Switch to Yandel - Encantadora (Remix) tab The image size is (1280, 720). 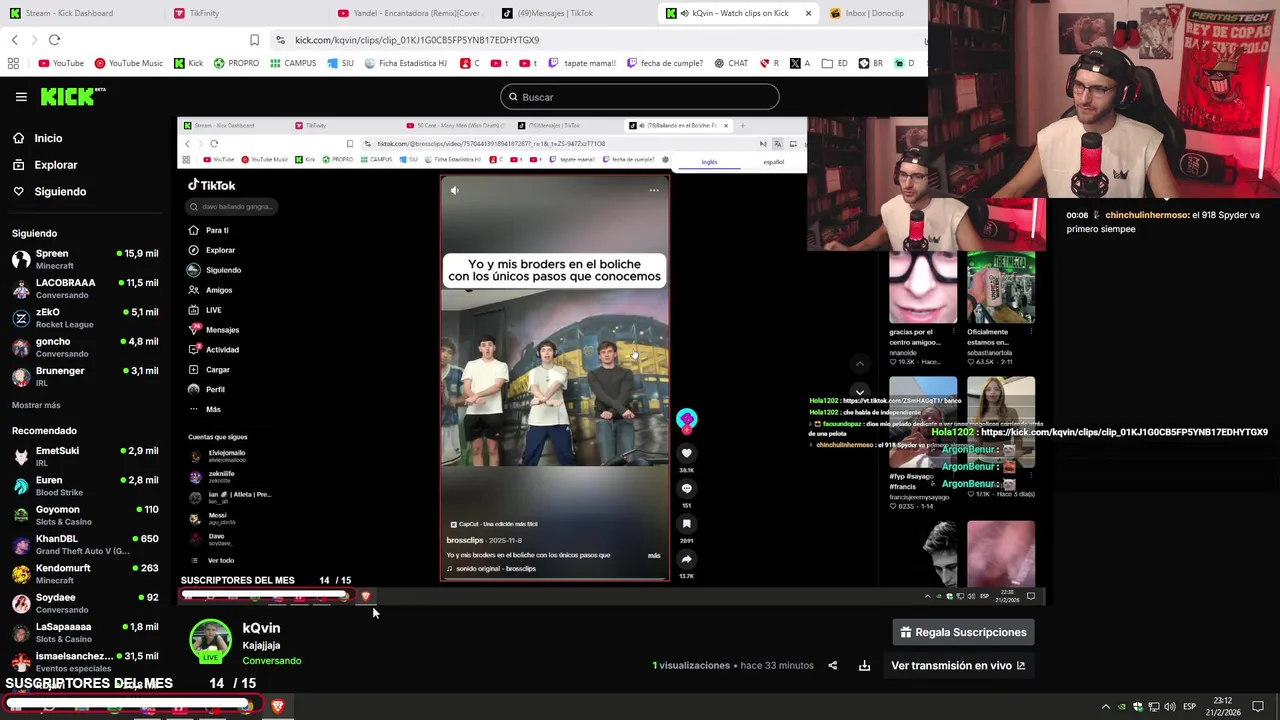pyautogui.click(x=409, y=13)
